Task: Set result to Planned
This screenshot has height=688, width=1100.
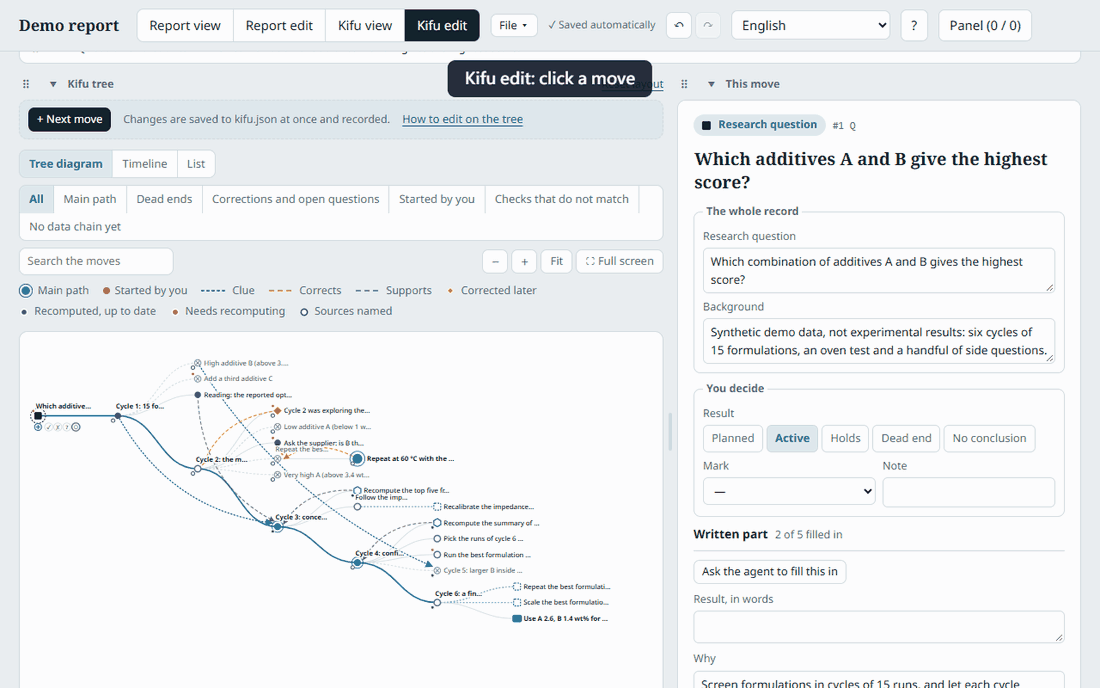Action: click(732, 438)
